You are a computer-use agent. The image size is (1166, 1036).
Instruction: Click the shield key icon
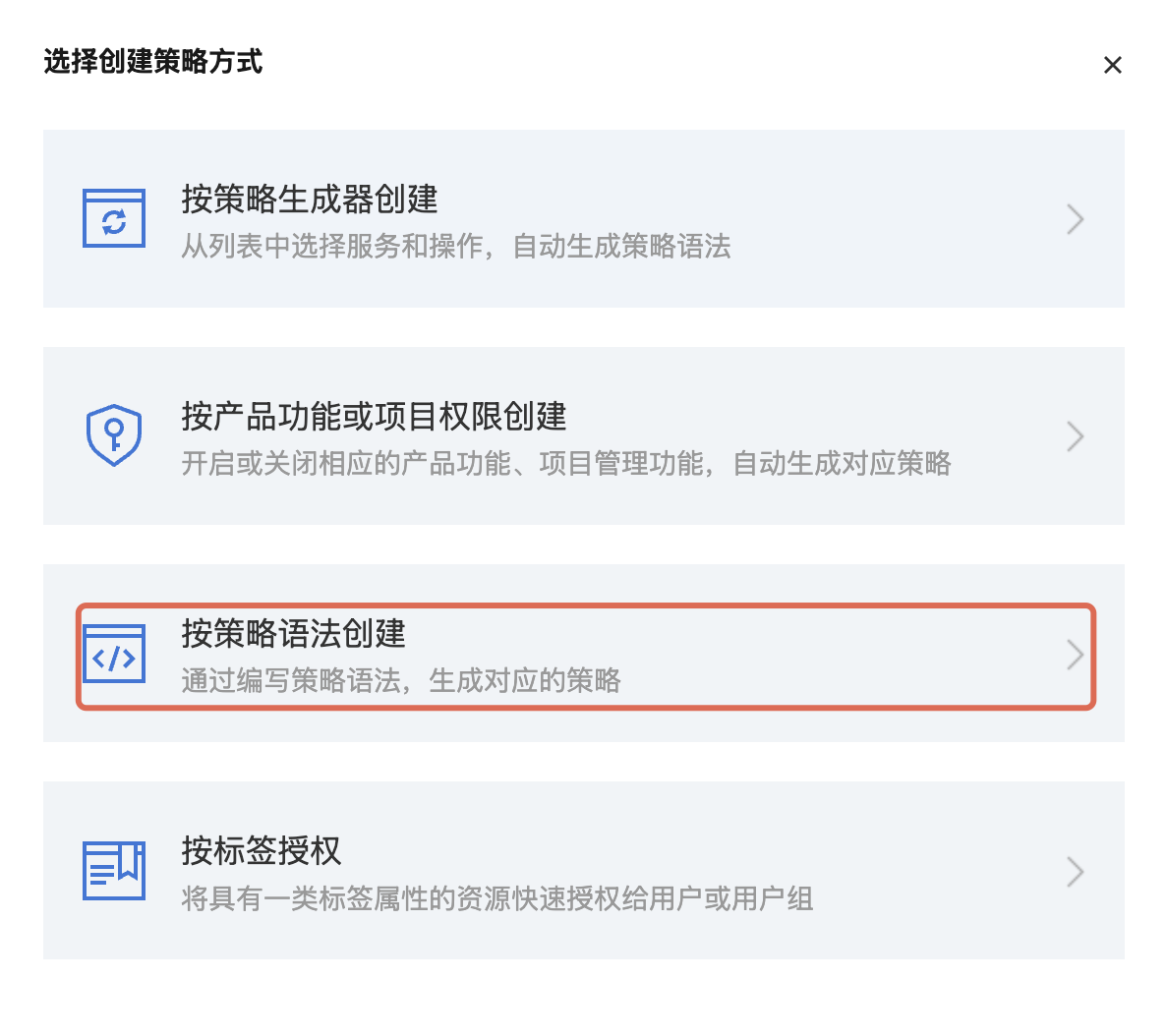(114, 435)
